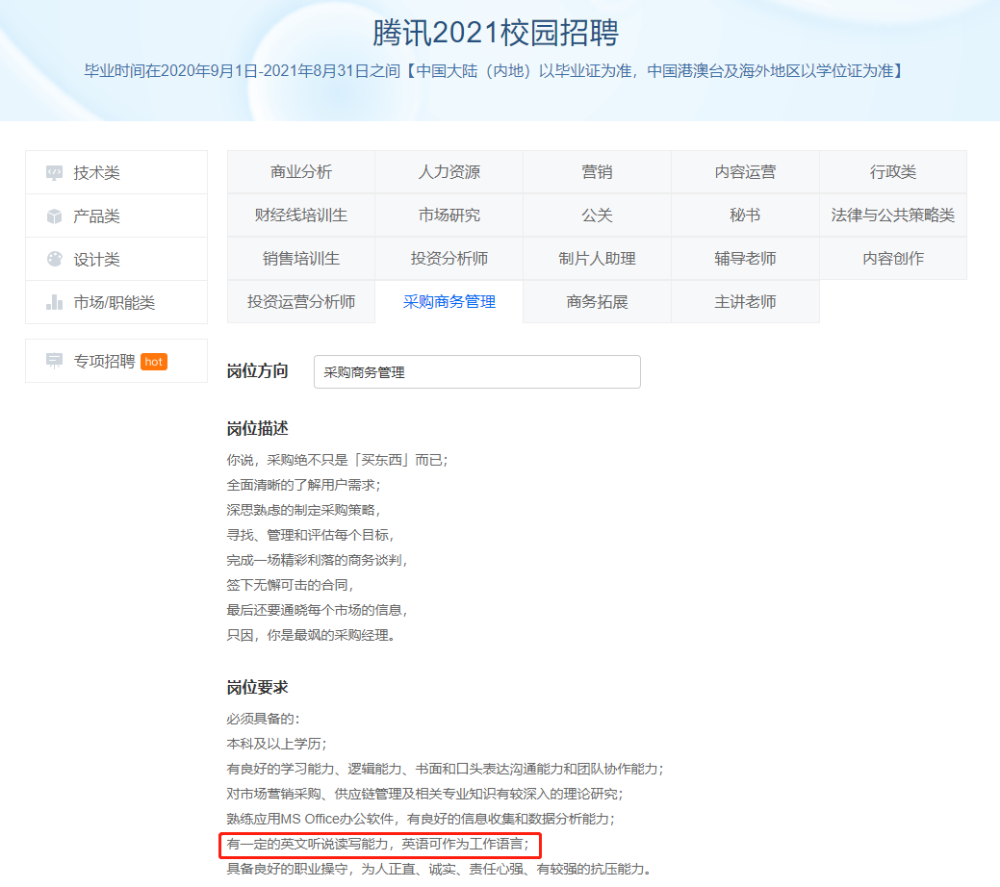Click the 职业操守 requirement line
Screen dimensions: 1000x887
[439, 869]
